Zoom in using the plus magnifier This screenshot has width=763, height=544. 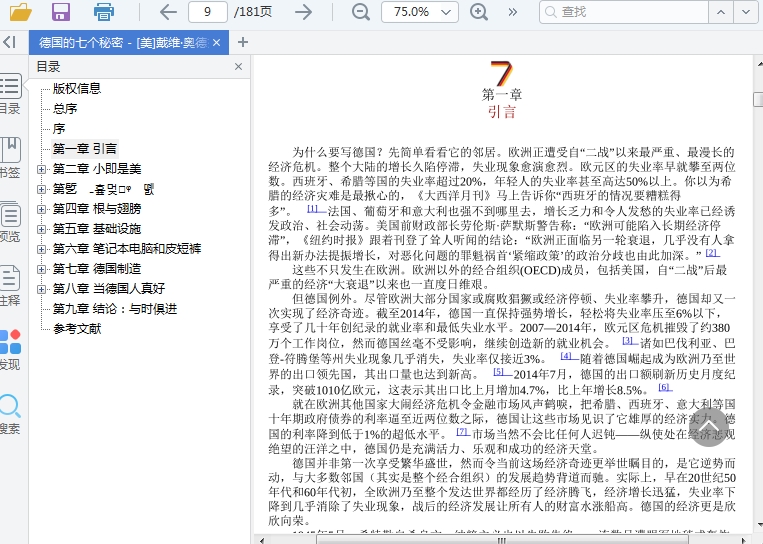tap(480, 12)
